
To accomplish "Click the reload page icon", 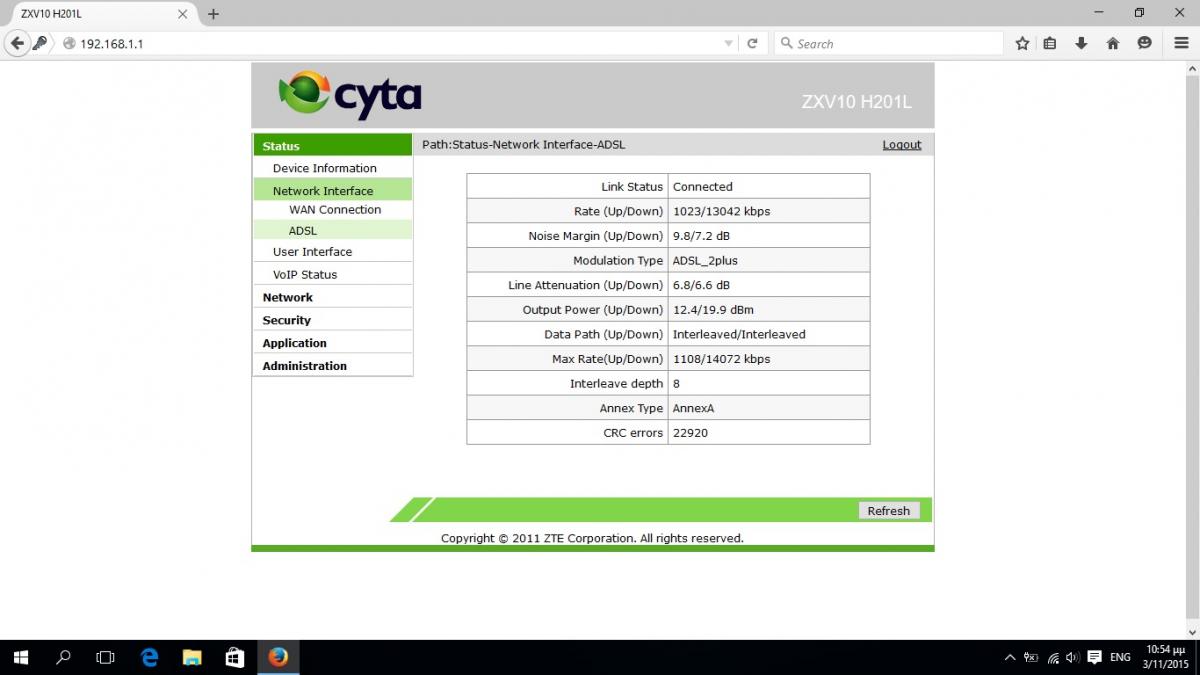I will [752, 43].
